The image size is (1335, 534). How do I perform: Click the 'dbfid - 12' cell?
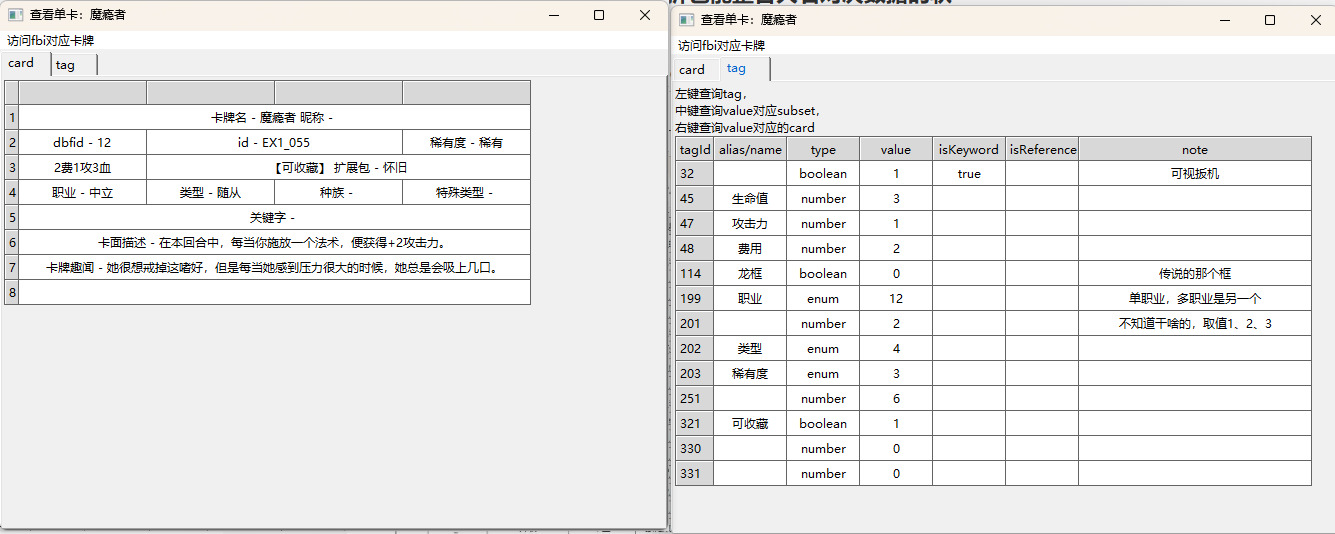click(83, 143)
